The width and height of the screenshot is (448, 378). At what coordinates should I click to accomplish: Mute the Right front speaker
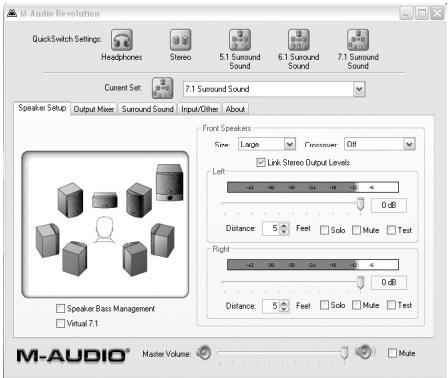(356, 305)
